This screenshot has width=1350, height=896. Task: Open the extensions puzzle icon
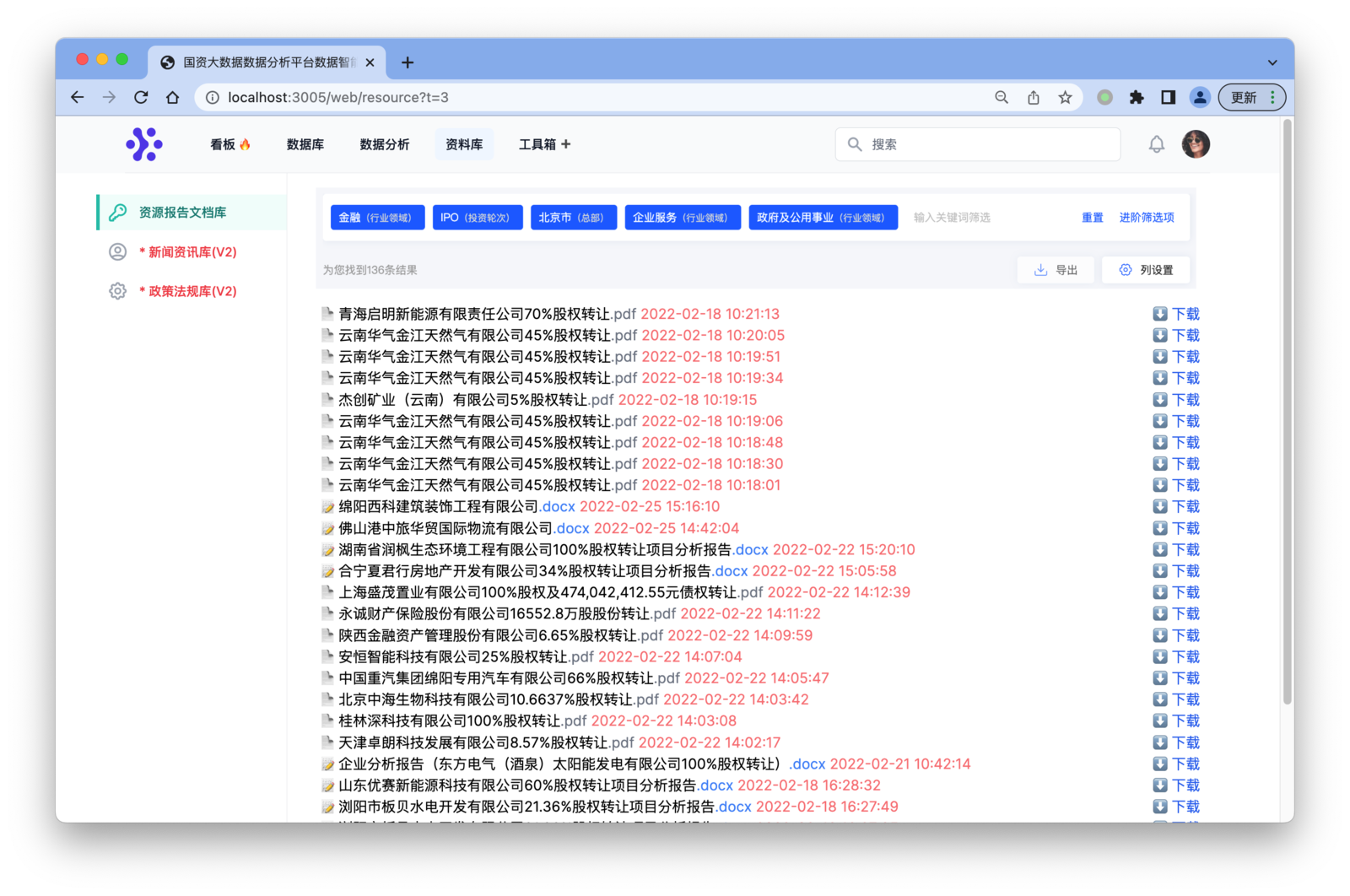click(1137, 97)
